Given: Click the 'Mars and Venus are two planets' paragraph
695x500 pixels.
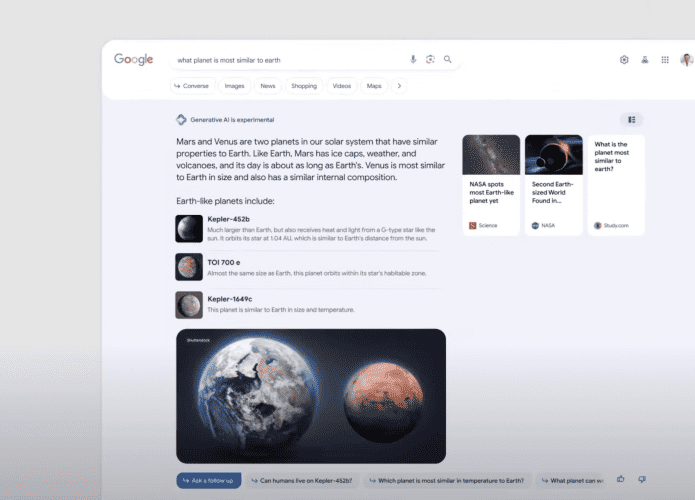Looking at the screenshot, I should coord(310,159).
